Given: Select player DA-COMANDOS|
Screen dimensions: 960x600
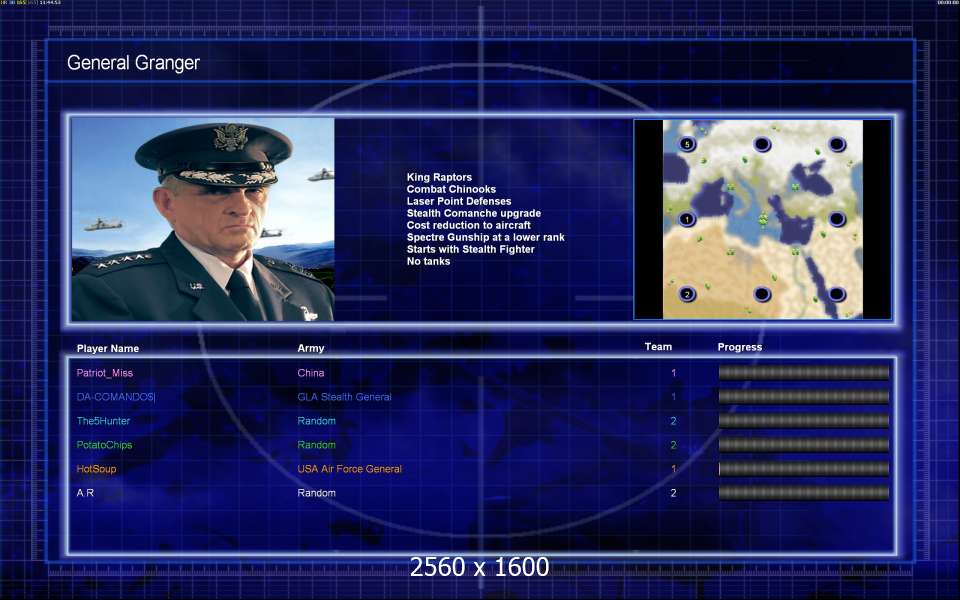Looking at the screenshot, I should coord(116,397).
